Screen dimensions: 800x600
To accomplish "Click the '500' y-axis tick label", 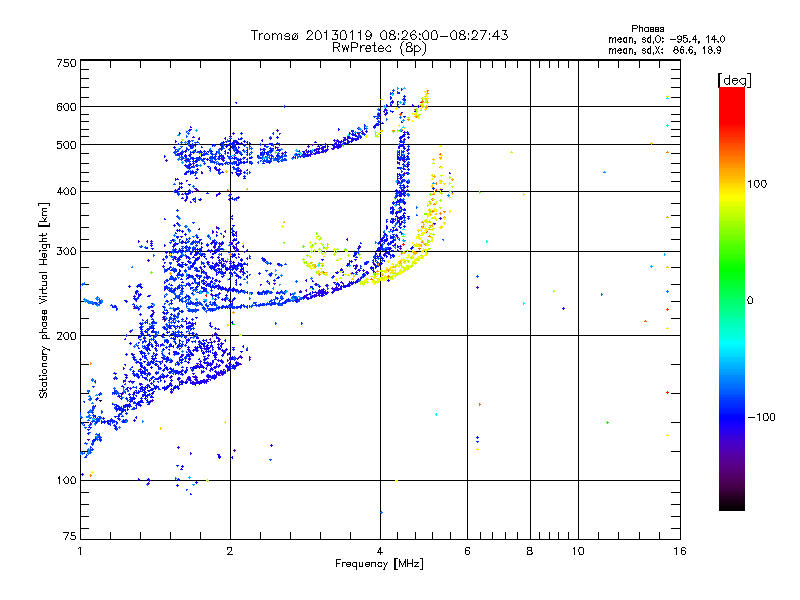I will coord(66,145).
